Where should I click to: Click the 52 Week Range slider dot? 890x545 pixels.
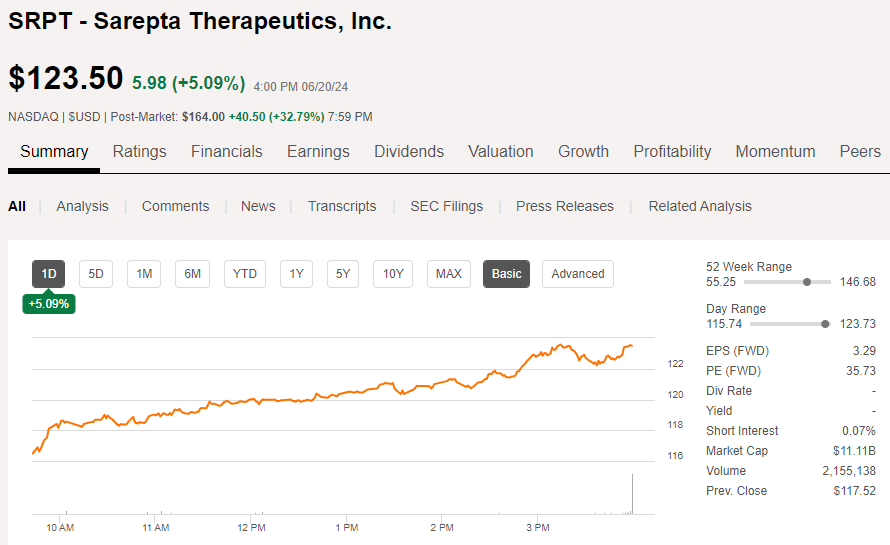[x=806, y=282]
